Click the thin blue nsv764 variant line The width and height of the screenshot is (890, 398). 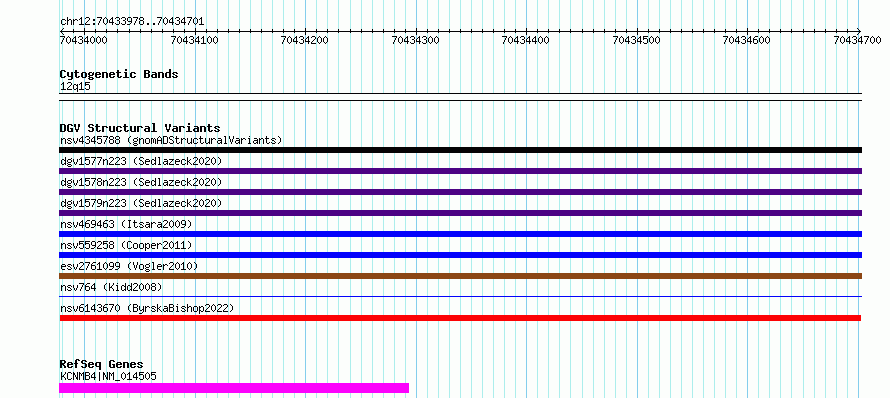pos(460,296)
